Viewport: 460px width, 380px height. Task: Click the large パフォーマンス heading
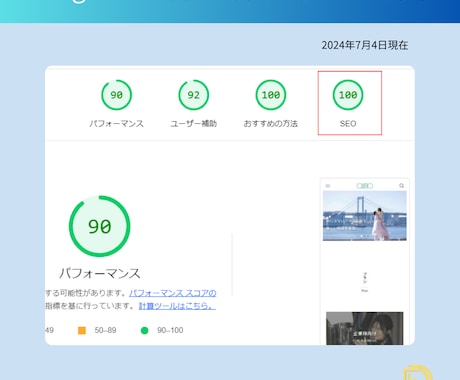pos(100,273)
